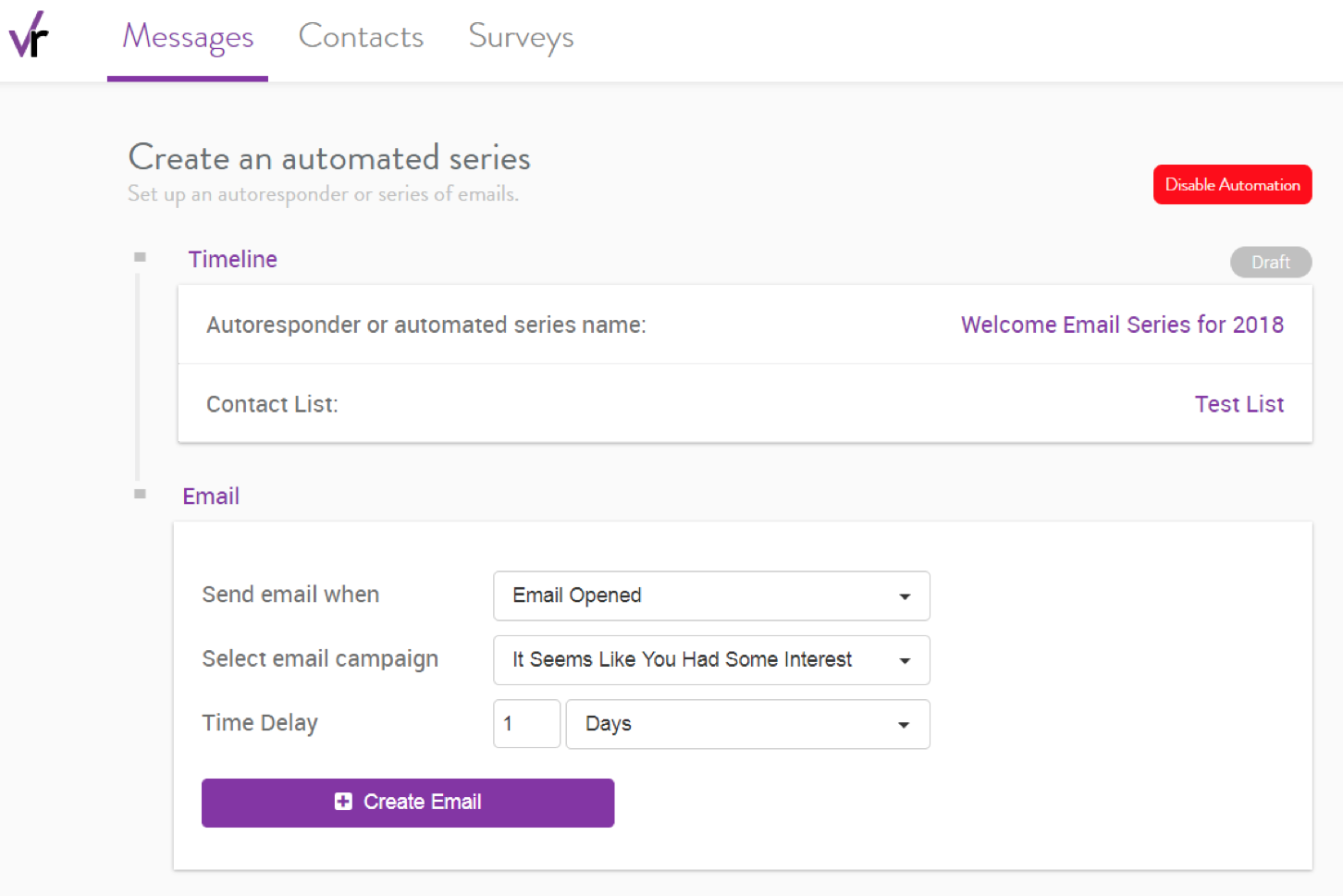Image resolution: width=1343 pixels, height=896 pixels.
Task: Open the Welcome Email Series for 2018 link
Action: (x=1122, y=325)
